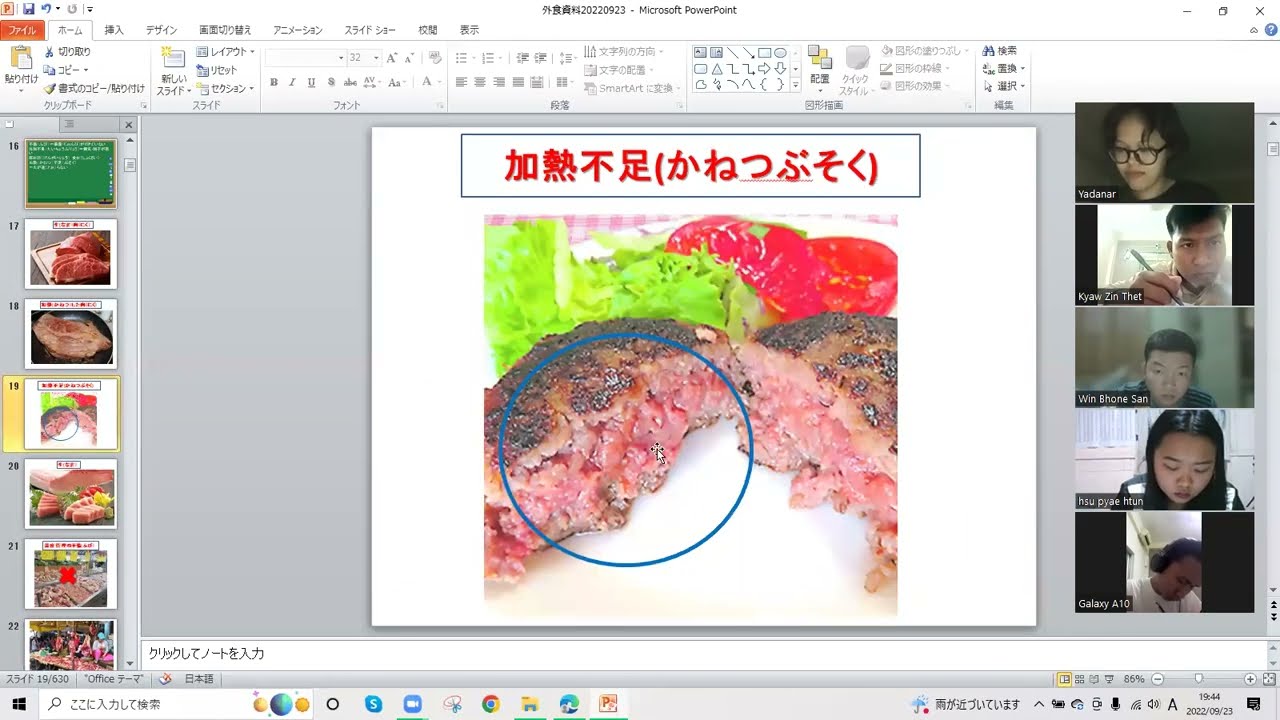The height and width of the screenshot is (720, 1280).
Task: Pick the isosceles triangle shape
Action: click(x=717, y=69)
